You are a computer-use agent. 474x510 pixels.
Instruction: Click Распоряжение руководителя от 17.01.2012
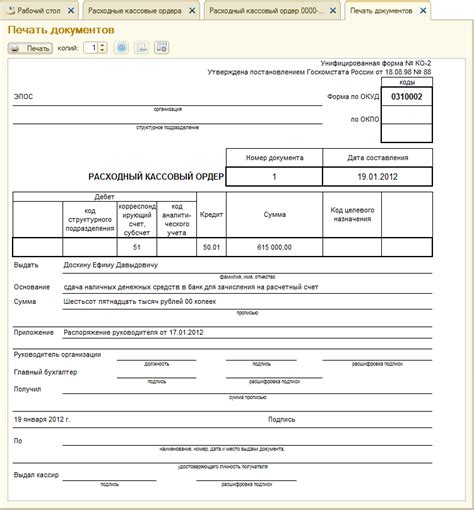tap(133, 332)
